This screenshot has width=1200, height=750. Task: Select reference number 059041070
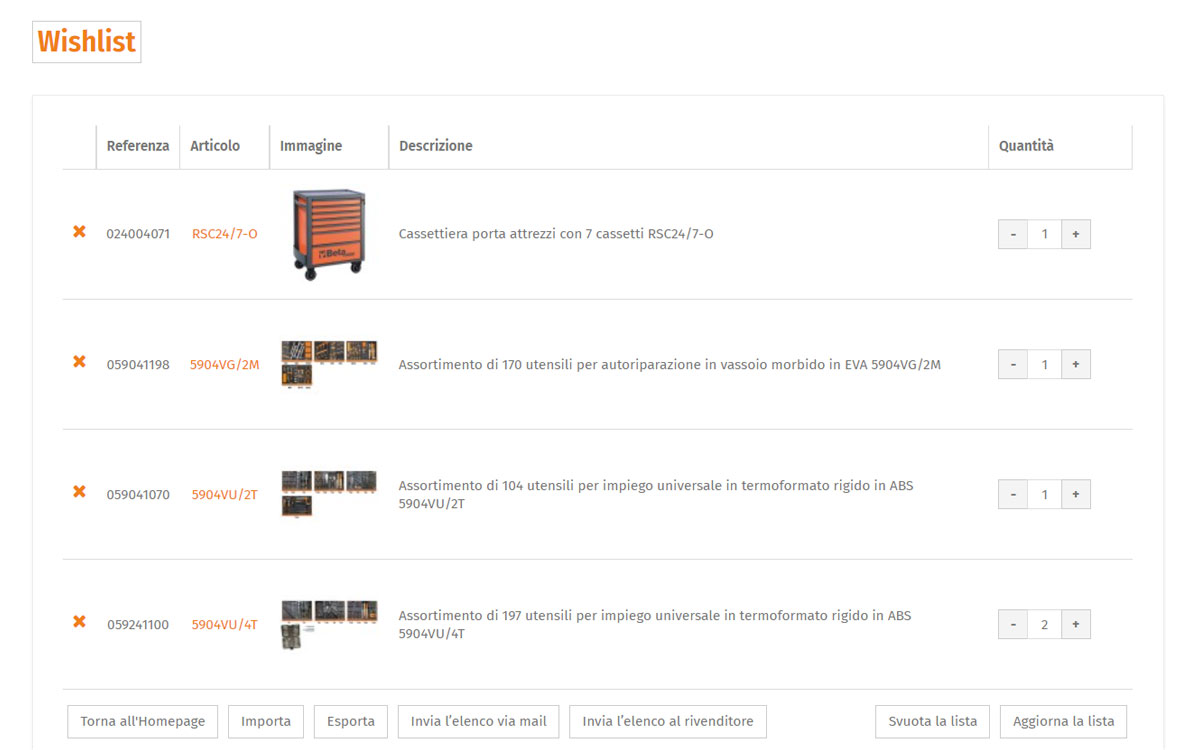coord(138,495)
